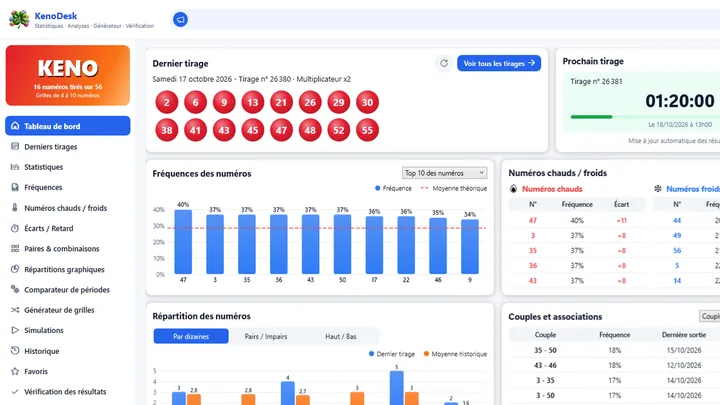The image size is (720, 405).
Task: Click the KenoDesk clover logo
Action: click(x=19, y=19)
